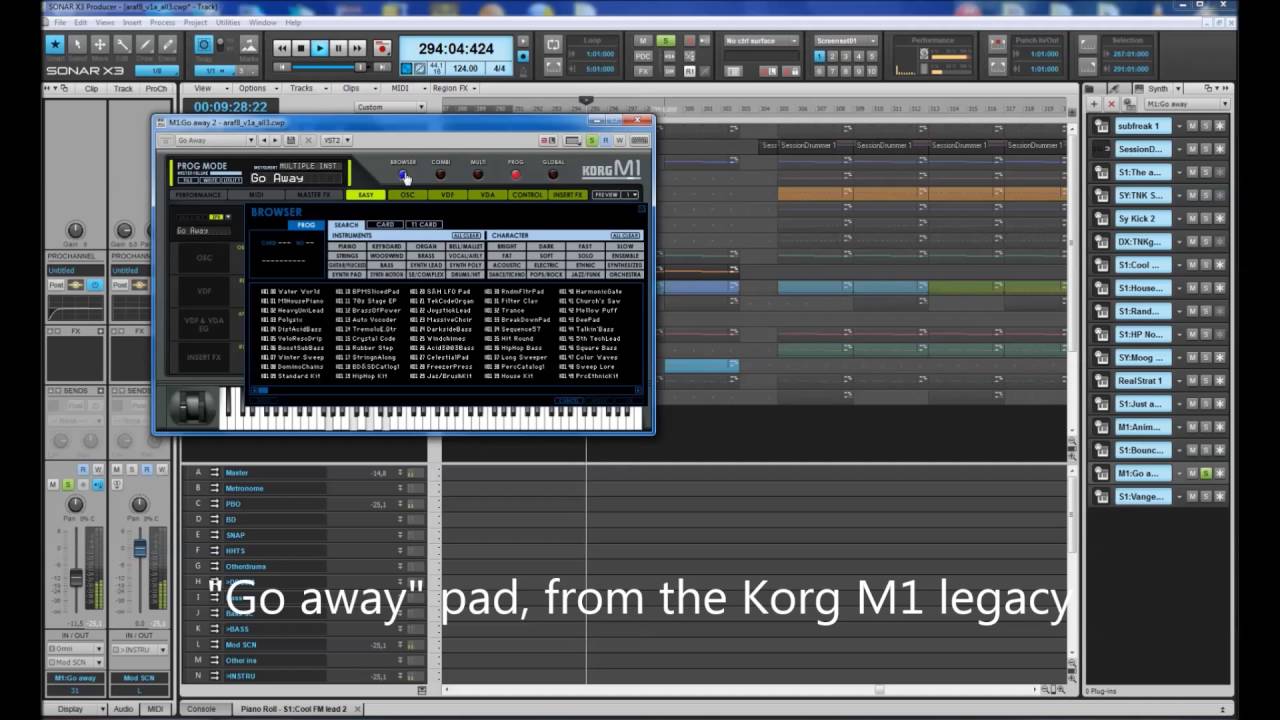Filter instruments by PIANO

347,246
